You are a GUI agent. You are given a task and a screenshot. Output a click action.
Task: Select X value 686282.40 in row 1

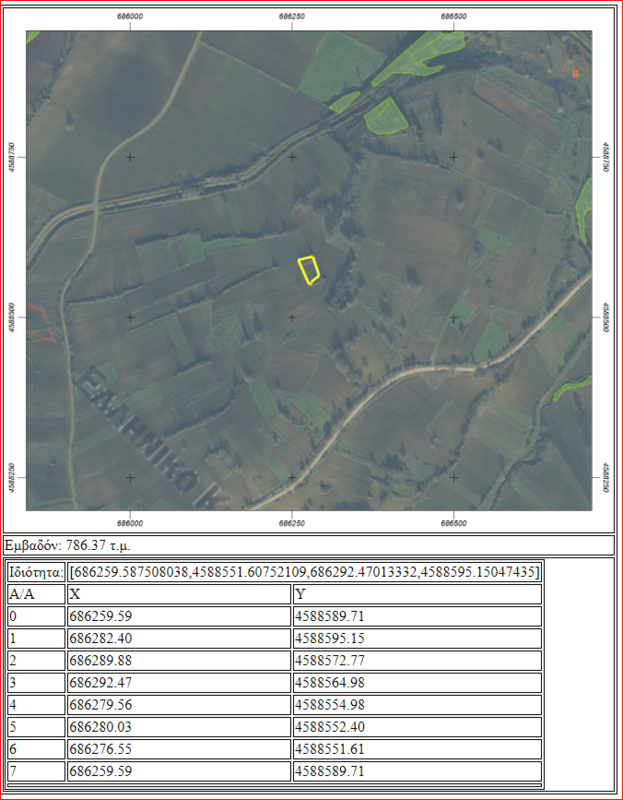[178, 638]
